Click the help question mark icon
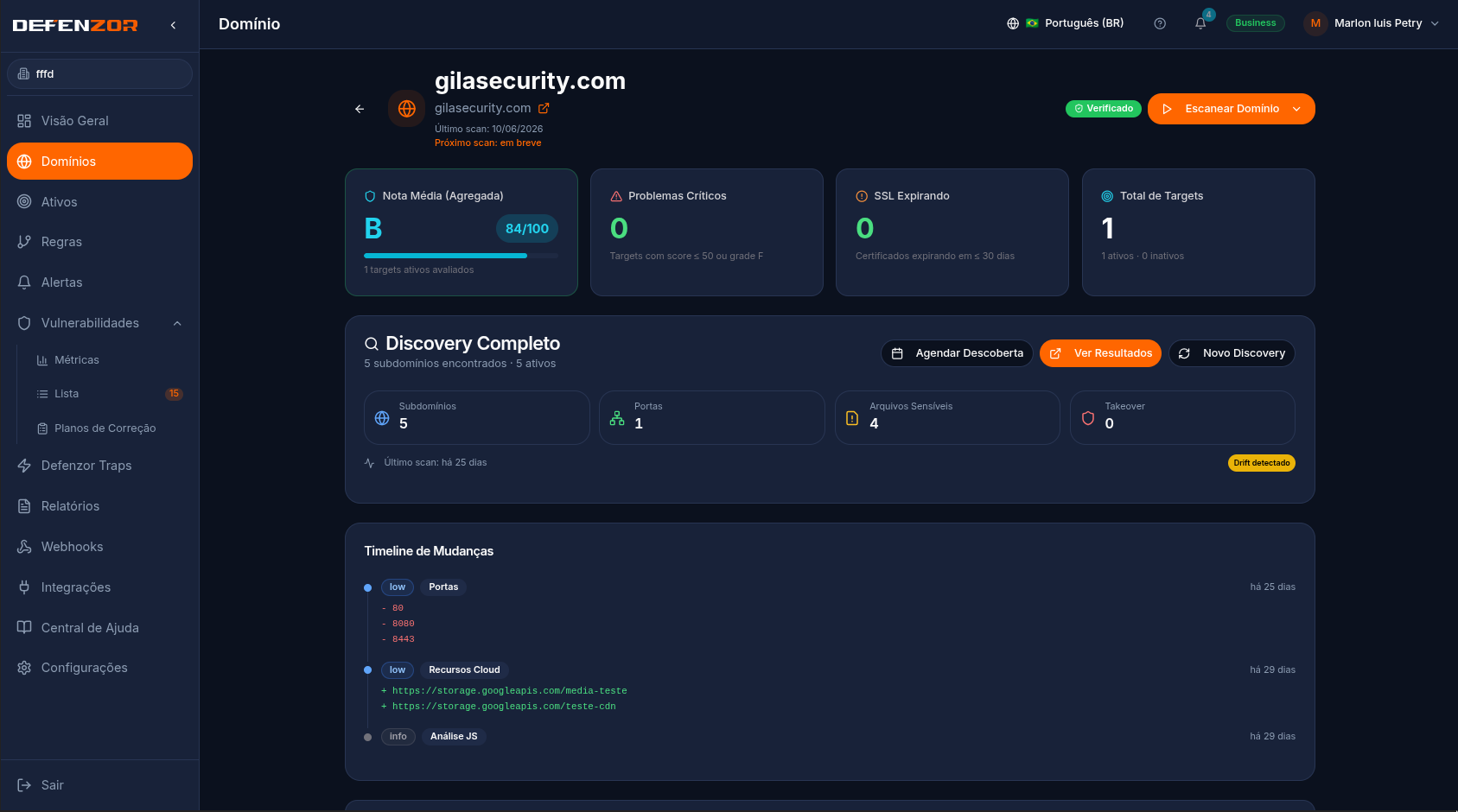Screen dimensions: 1458x812 [x=1160, y=23]
